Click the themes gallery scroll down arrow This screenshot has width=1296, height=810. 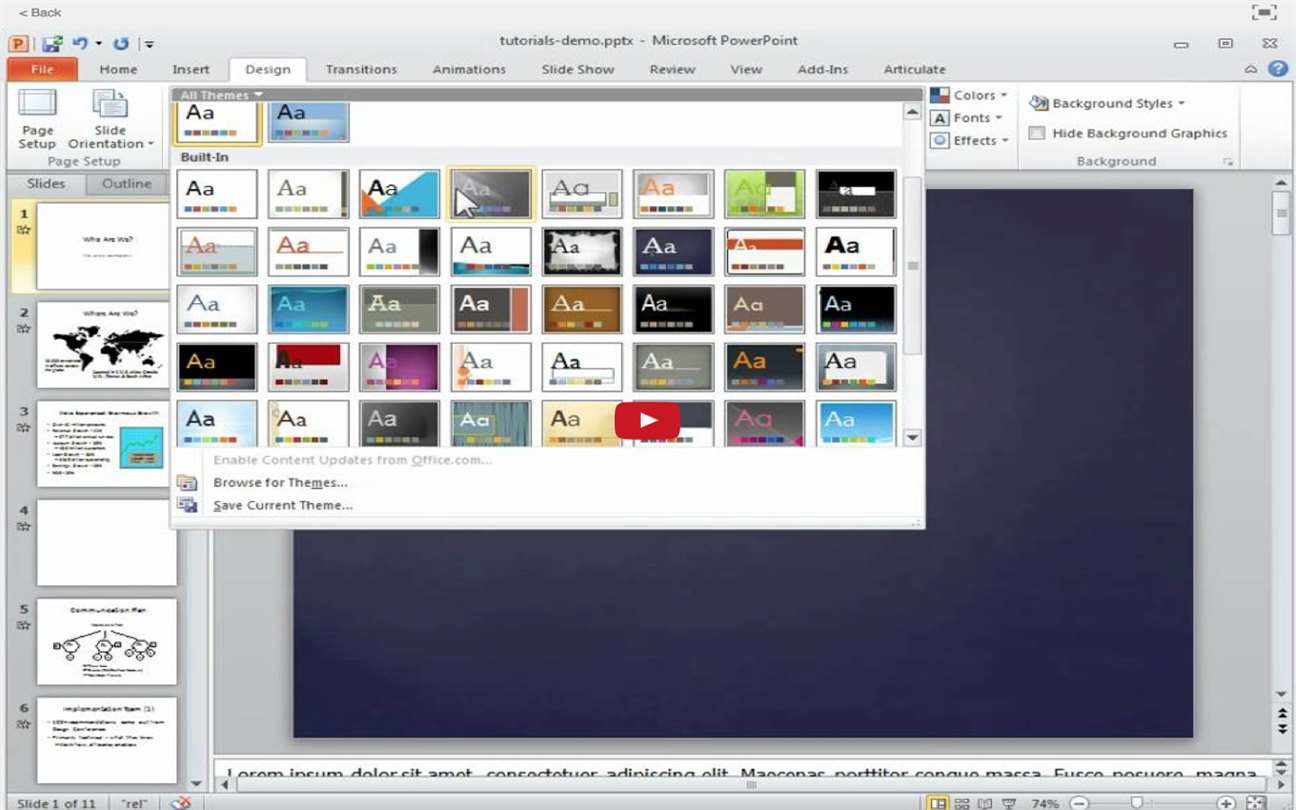pyautogui.click(x=912, y=437)
